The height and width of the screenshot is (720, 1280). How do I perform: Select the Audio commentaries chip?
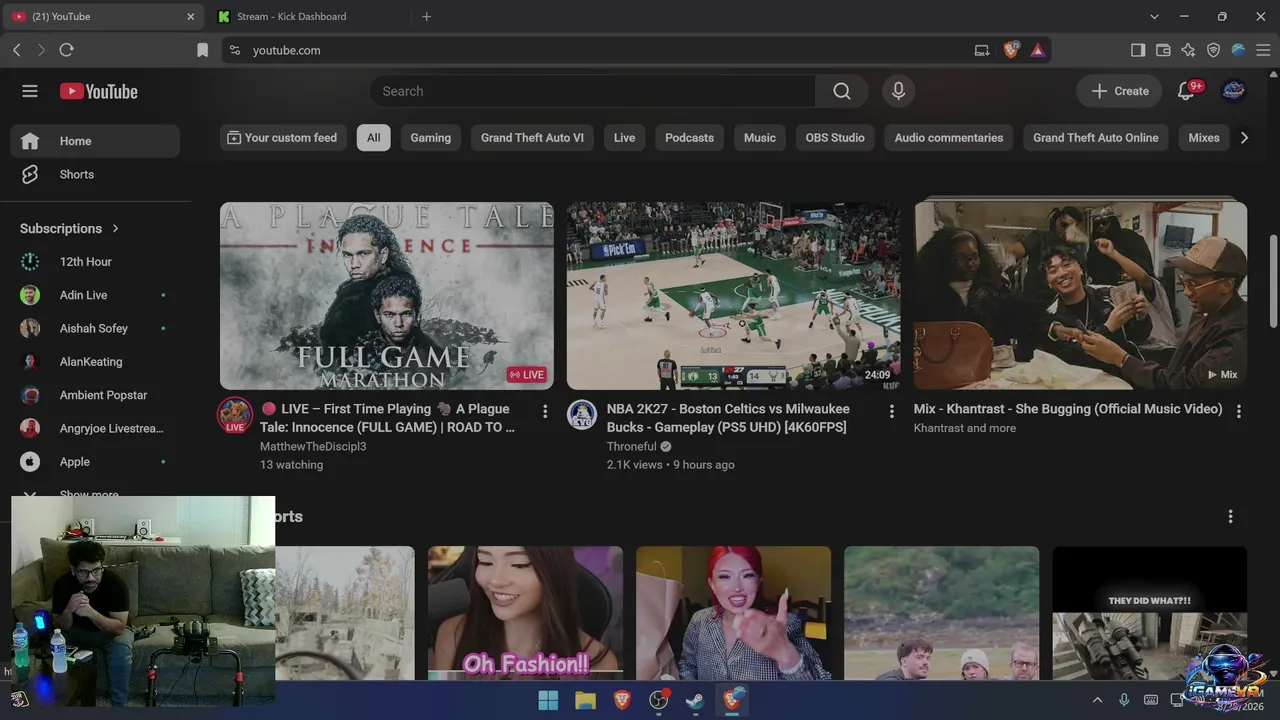point(949,138)
